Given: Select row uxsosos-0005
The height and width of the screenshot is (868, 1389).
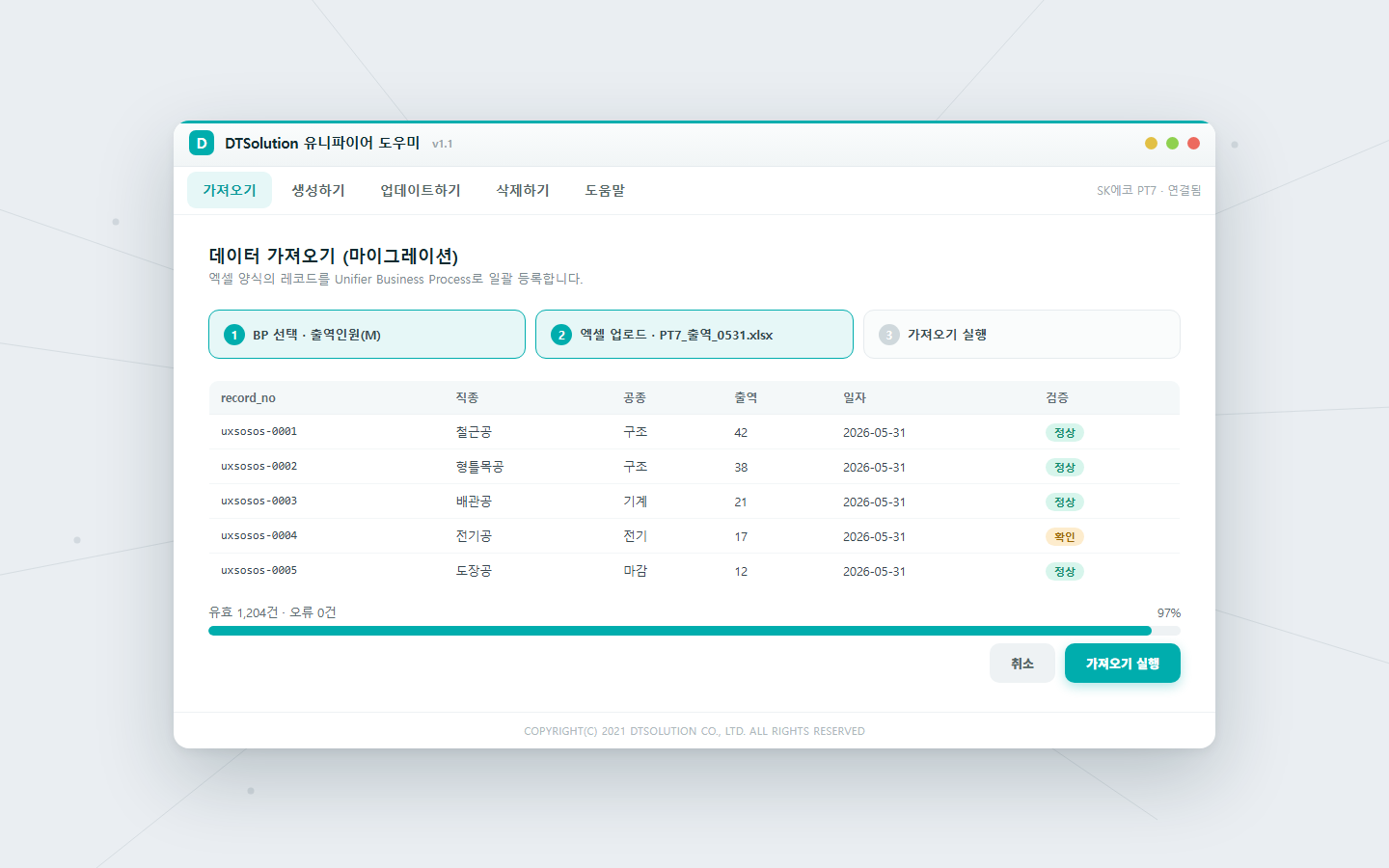Looking at the screenshot, I should tap(694, 571).
